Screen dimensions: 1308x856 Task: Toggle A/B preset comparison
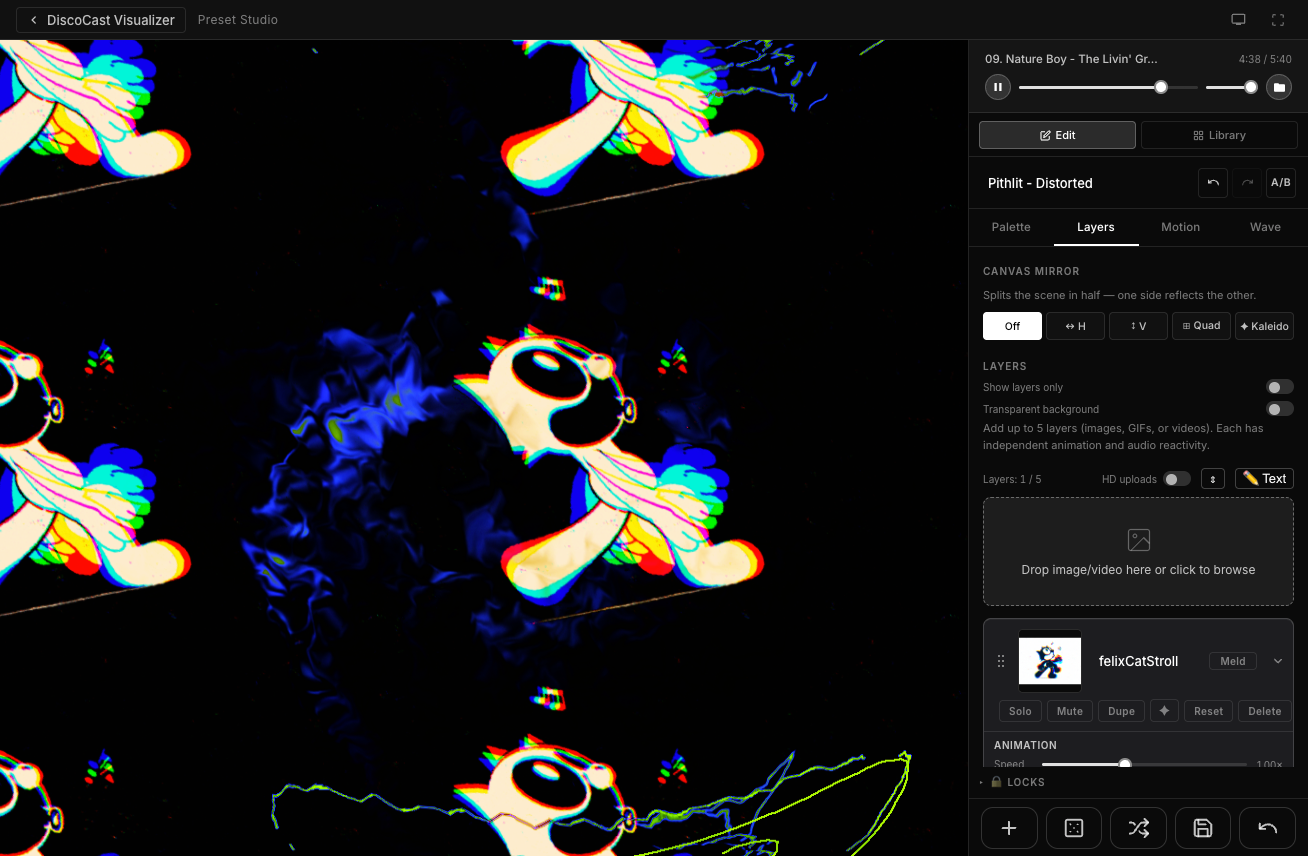click(1280, 183)
